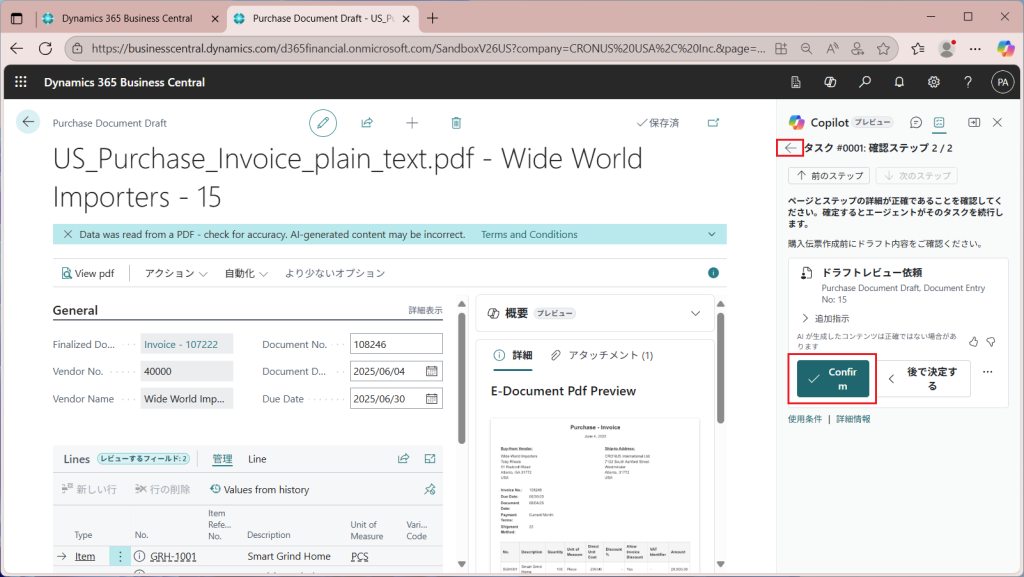Give thumbs down to the draft review request
Image resolution: width=1024 pixels, height=577 pixels.
(x=991, y=341)
